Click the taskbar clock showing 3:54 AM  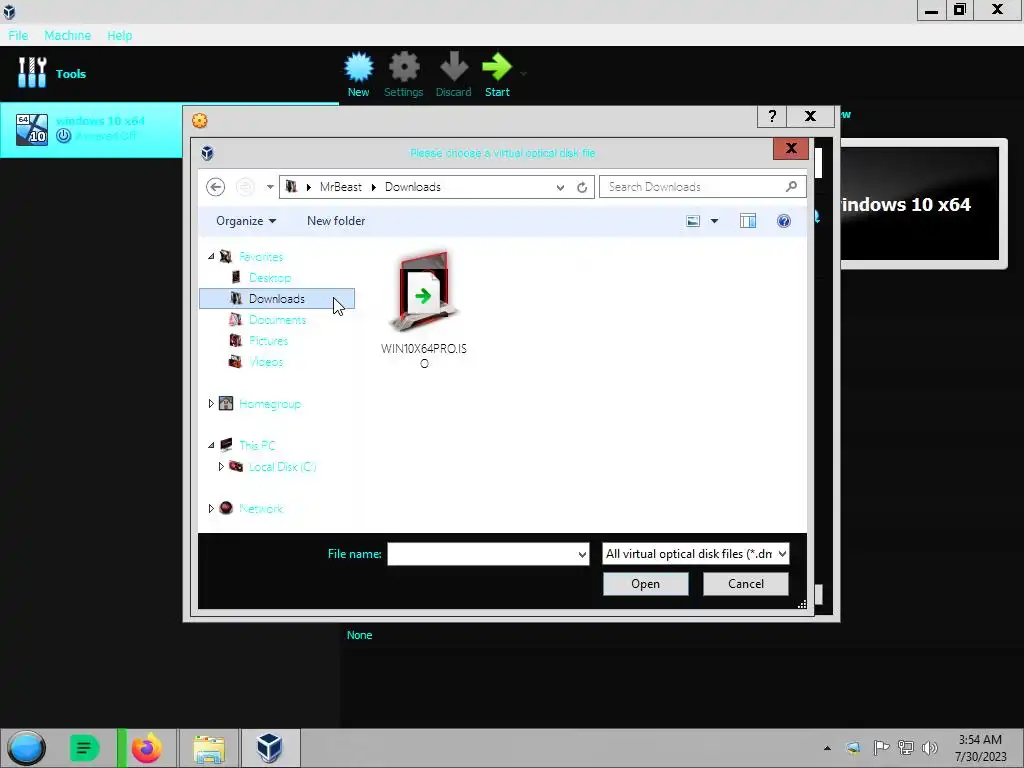[x=980, y=748]
